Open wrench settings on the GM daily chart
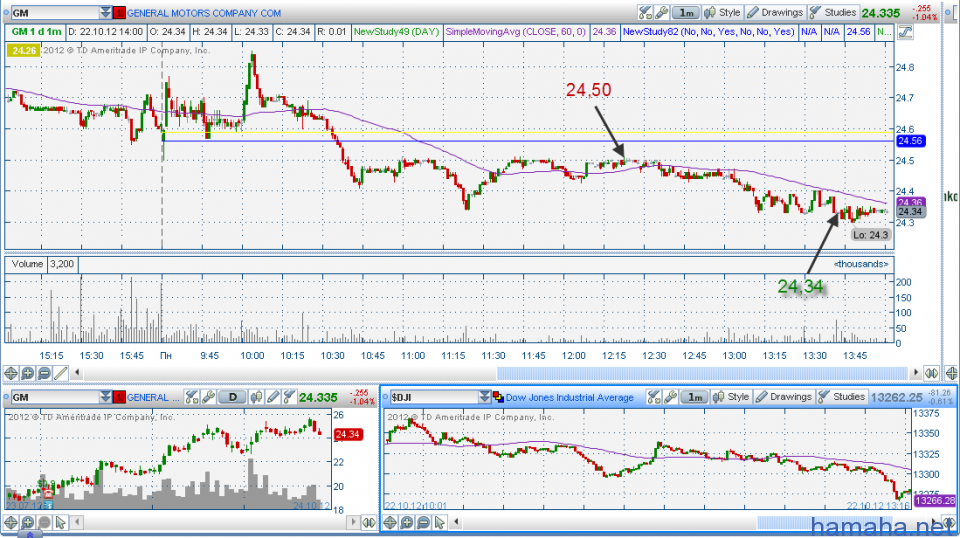 pos(208,397)
